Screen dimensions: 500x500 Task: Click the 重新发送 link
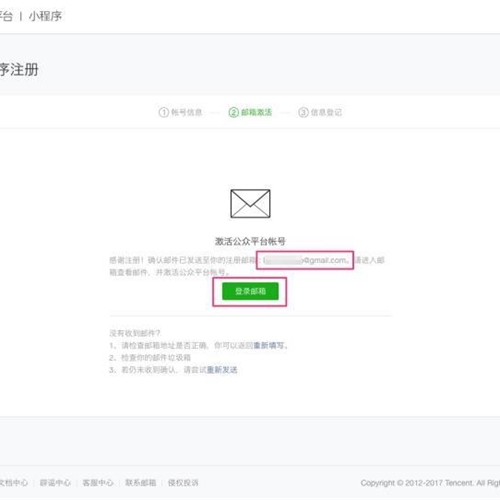222,370
